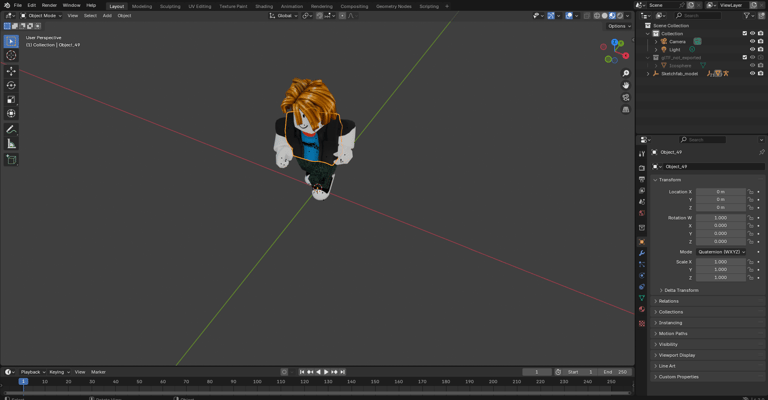Open the File menu
Image resolution: width=768 pixels, height=400 pixels.
(18, 5)
